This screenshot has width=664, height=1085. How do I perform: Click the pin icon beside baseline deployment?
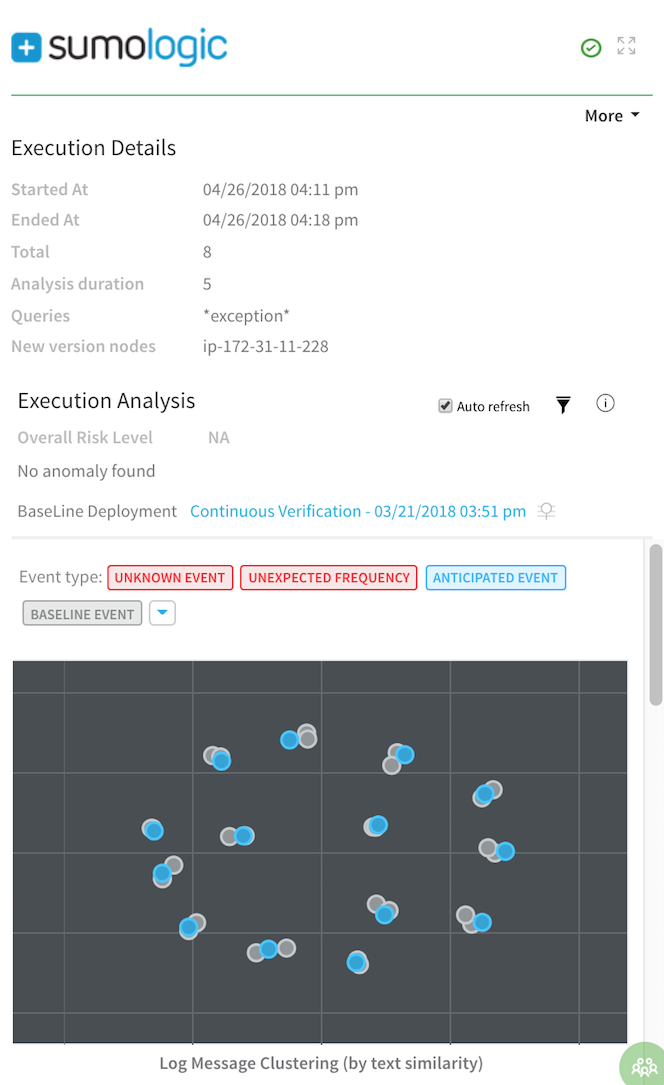[x=546, y=511]
